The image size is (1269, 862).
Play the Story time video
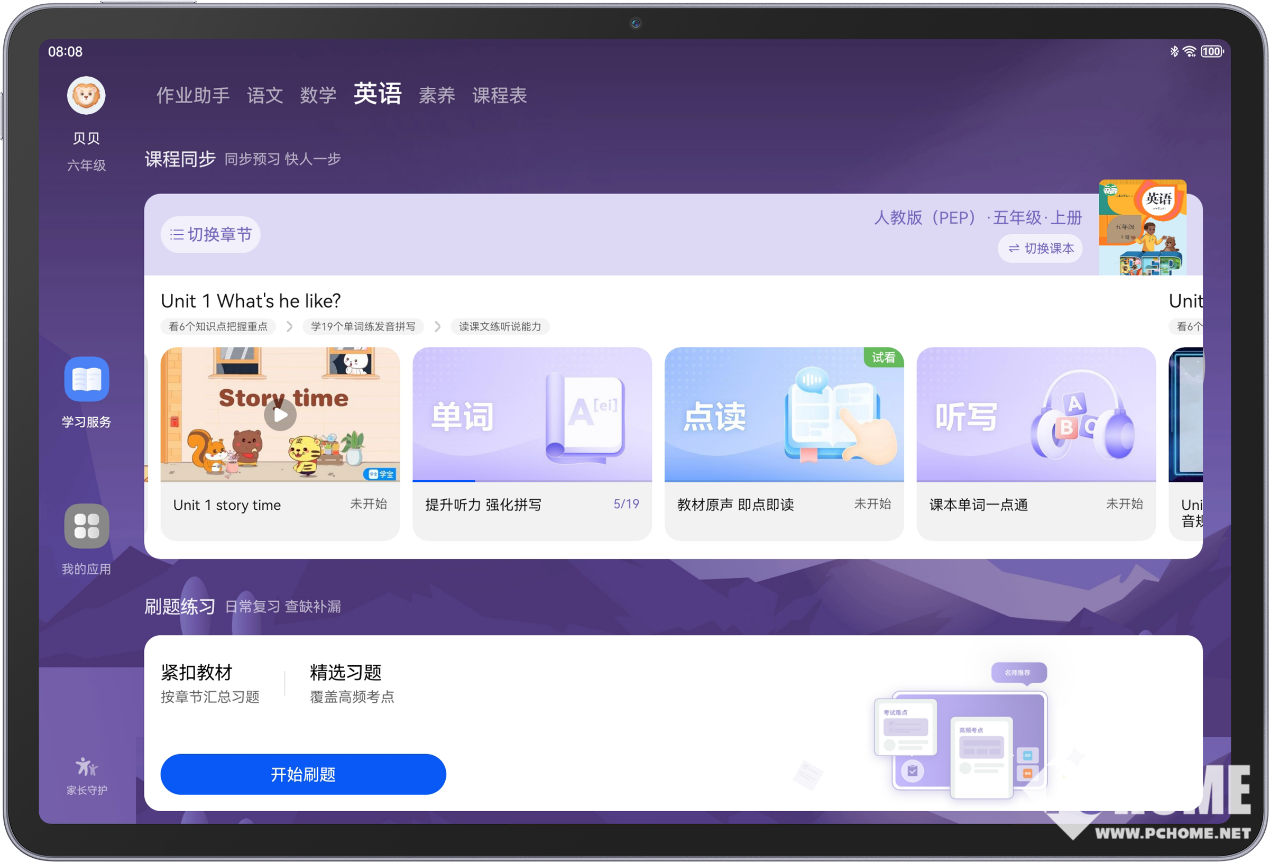pos(280,414)
